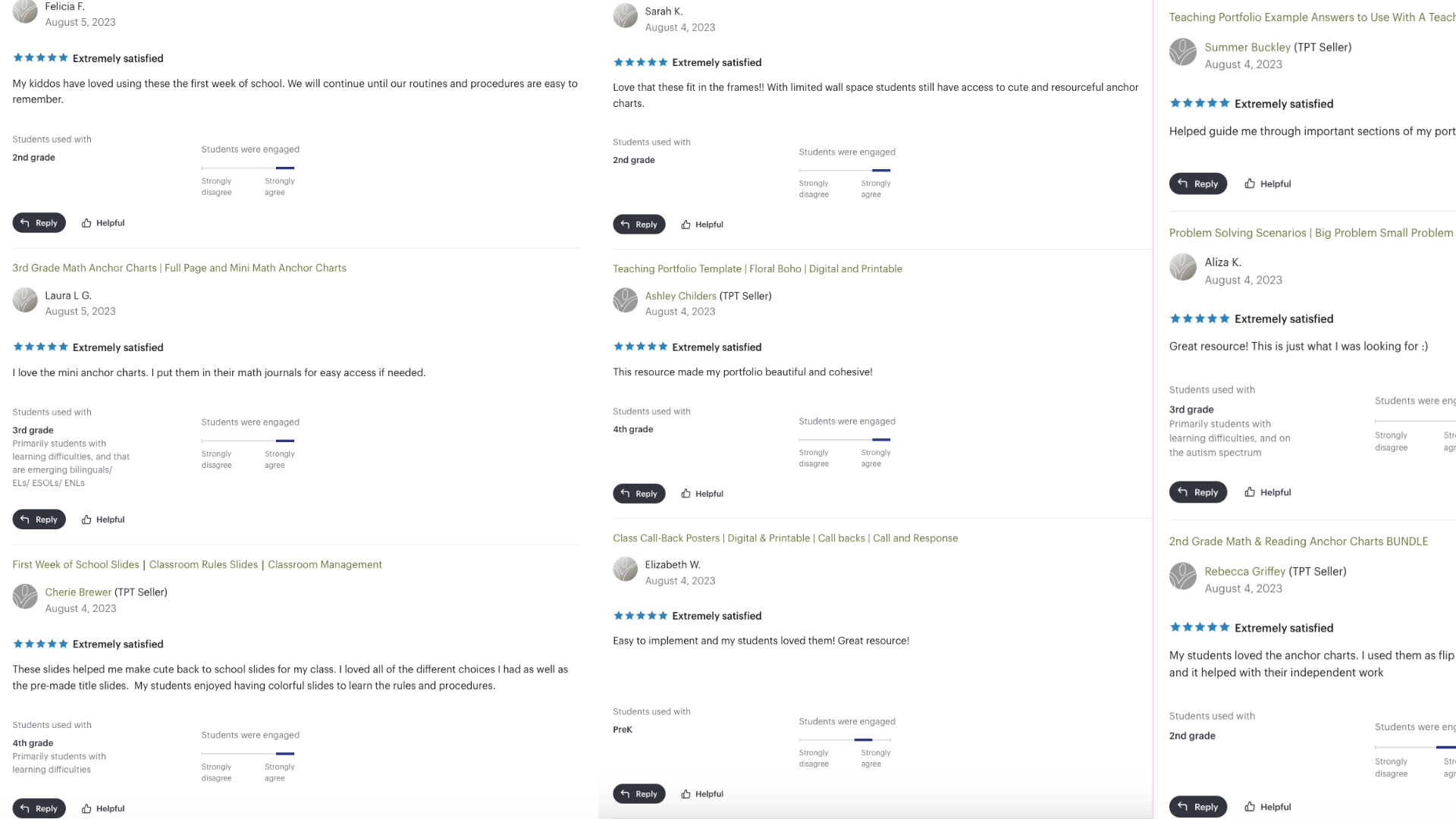Reply to Elizabeth W.'s PreK review
The height and width of the screenshot is (819, 1456).
click(639, 794)
